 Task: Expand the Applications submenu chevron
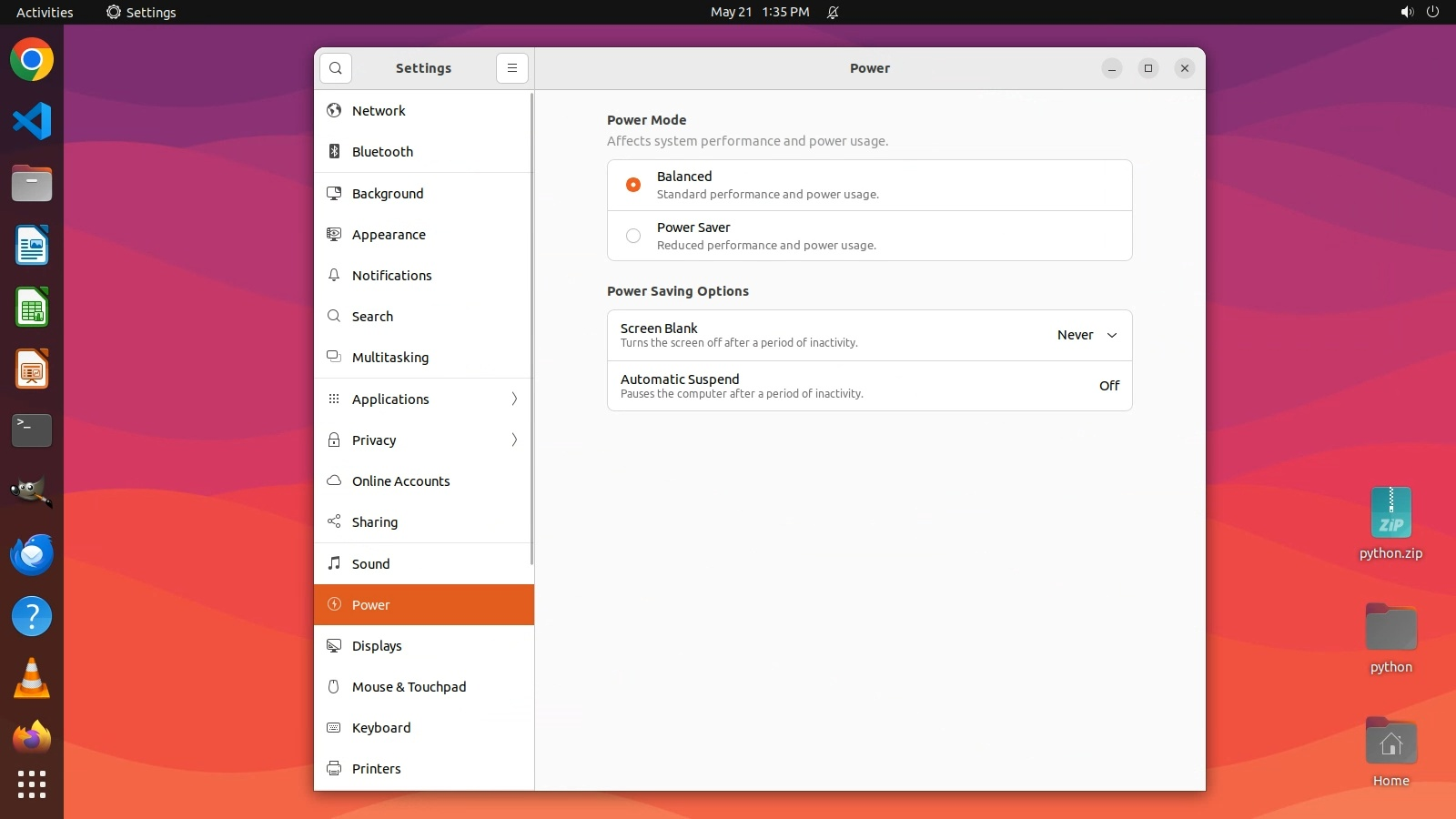click(514, 399)
